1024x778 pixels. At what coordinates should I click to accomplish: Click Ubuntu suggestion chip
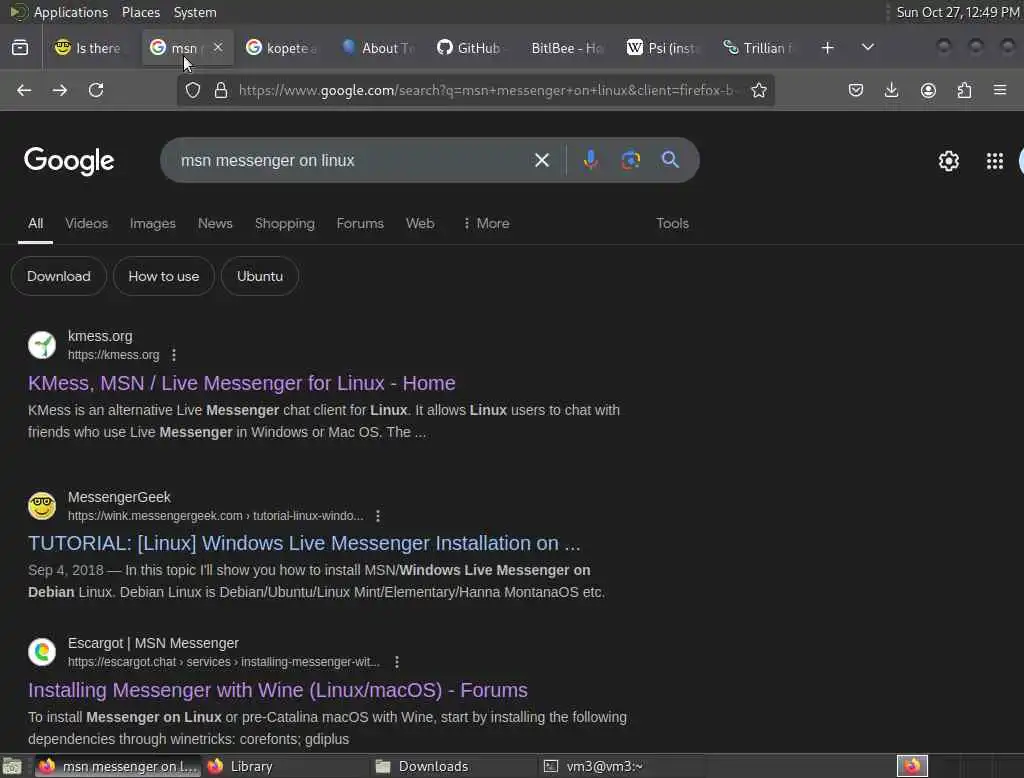point(260,276)
